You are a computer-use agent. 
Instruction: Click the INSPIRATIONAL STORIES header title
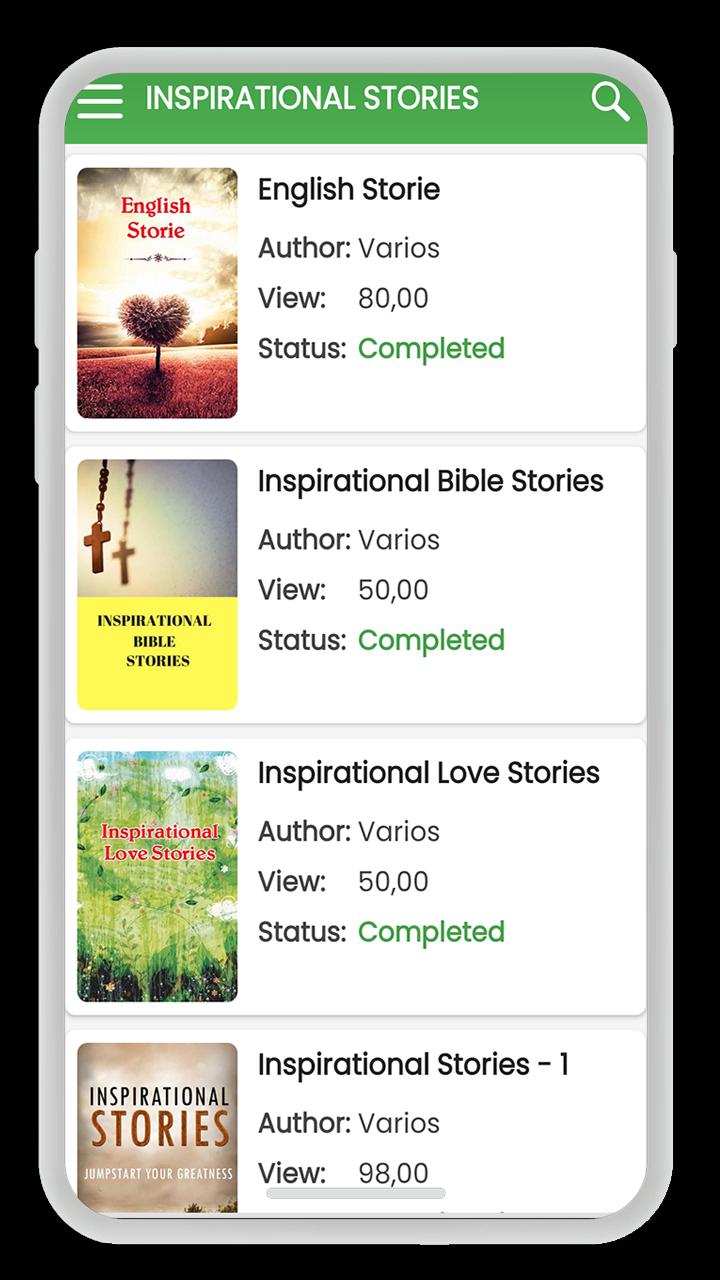coord(312,98)
